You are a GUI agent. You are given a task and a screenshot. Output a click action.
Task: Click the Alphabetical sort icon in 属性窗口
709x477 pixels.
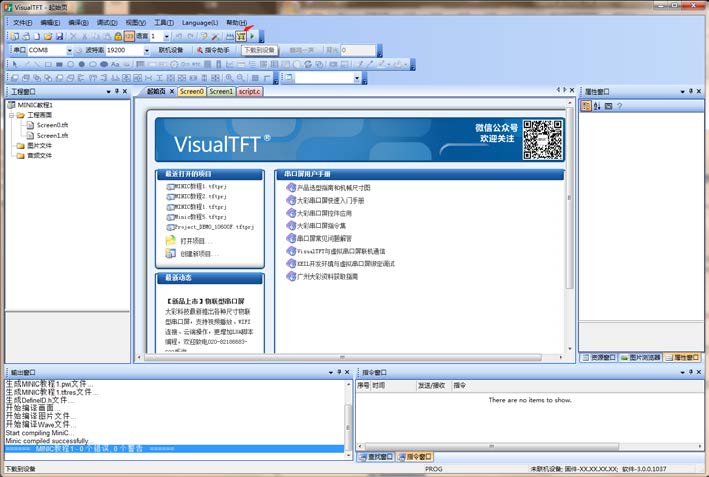point(597,106)
